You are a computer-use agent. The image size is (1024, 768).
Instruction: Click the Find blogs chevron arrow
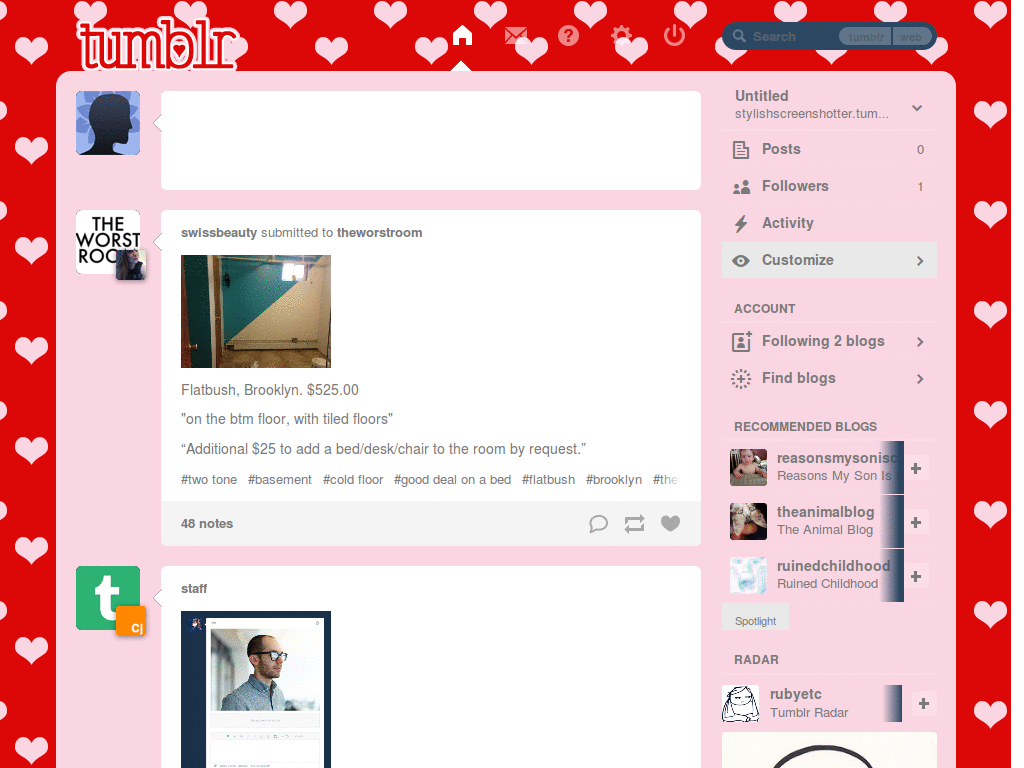pos(920,379)
